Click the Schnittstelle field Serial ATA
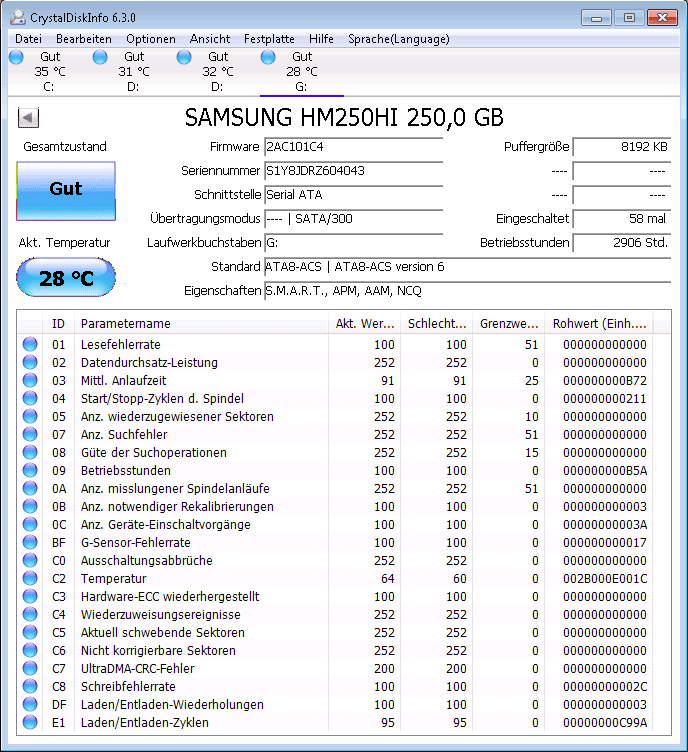 coord(353,195)
